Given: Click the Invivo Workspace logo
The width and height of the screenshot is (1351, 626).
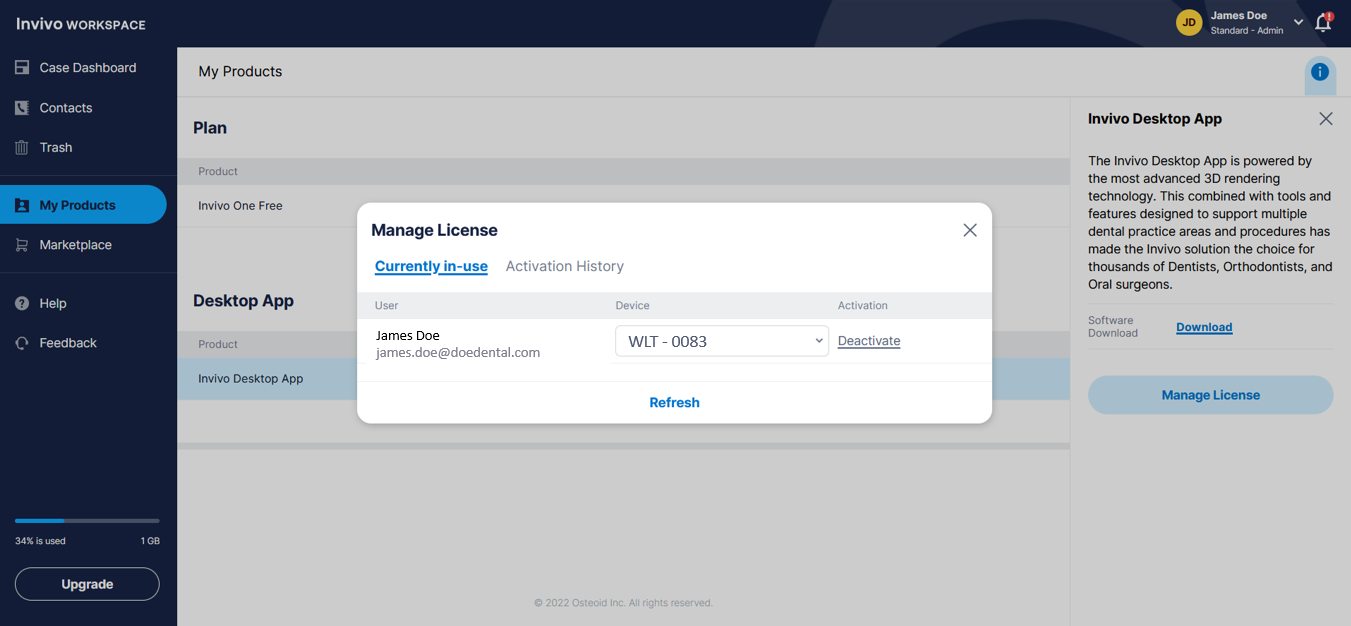Looking at the screenshot, I should (81, 24).
